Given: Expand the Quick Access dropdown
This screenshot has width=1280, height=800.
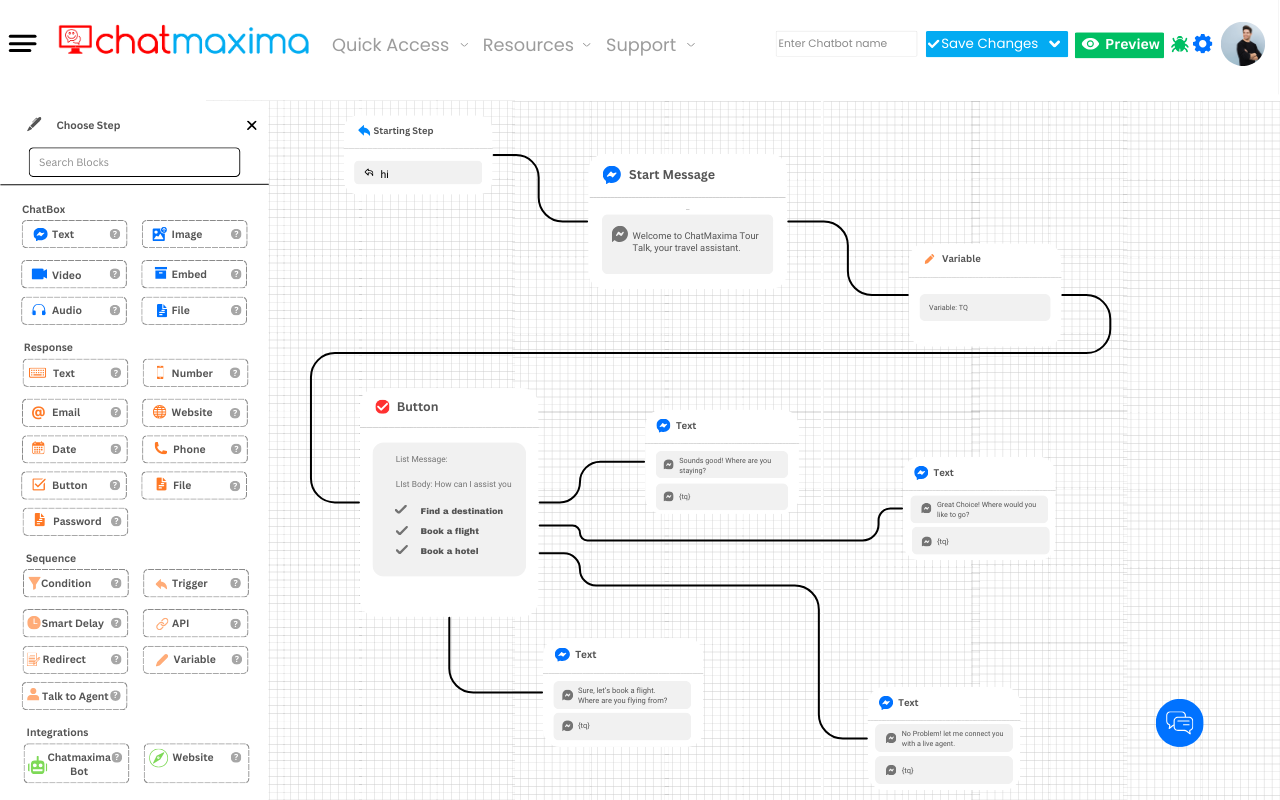Looking at the screenshot, I should [399, 45].
